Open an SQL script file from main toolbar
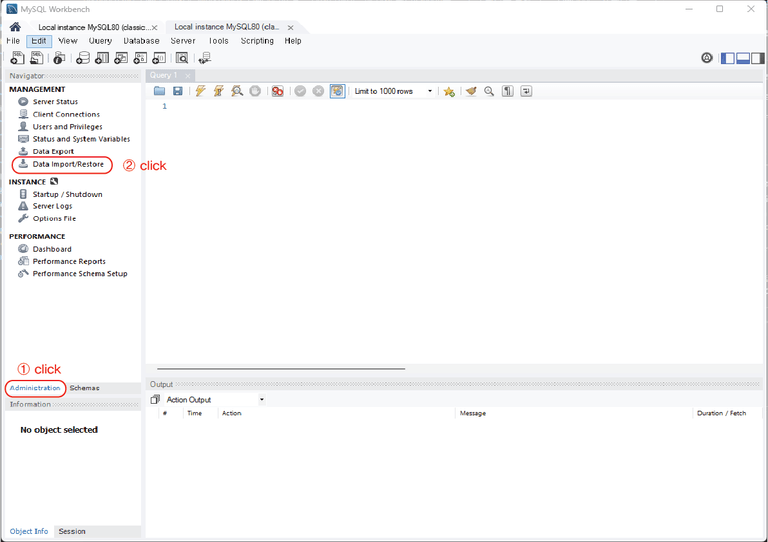The width and height of the screenshot is (768, 542). point(37,58)
